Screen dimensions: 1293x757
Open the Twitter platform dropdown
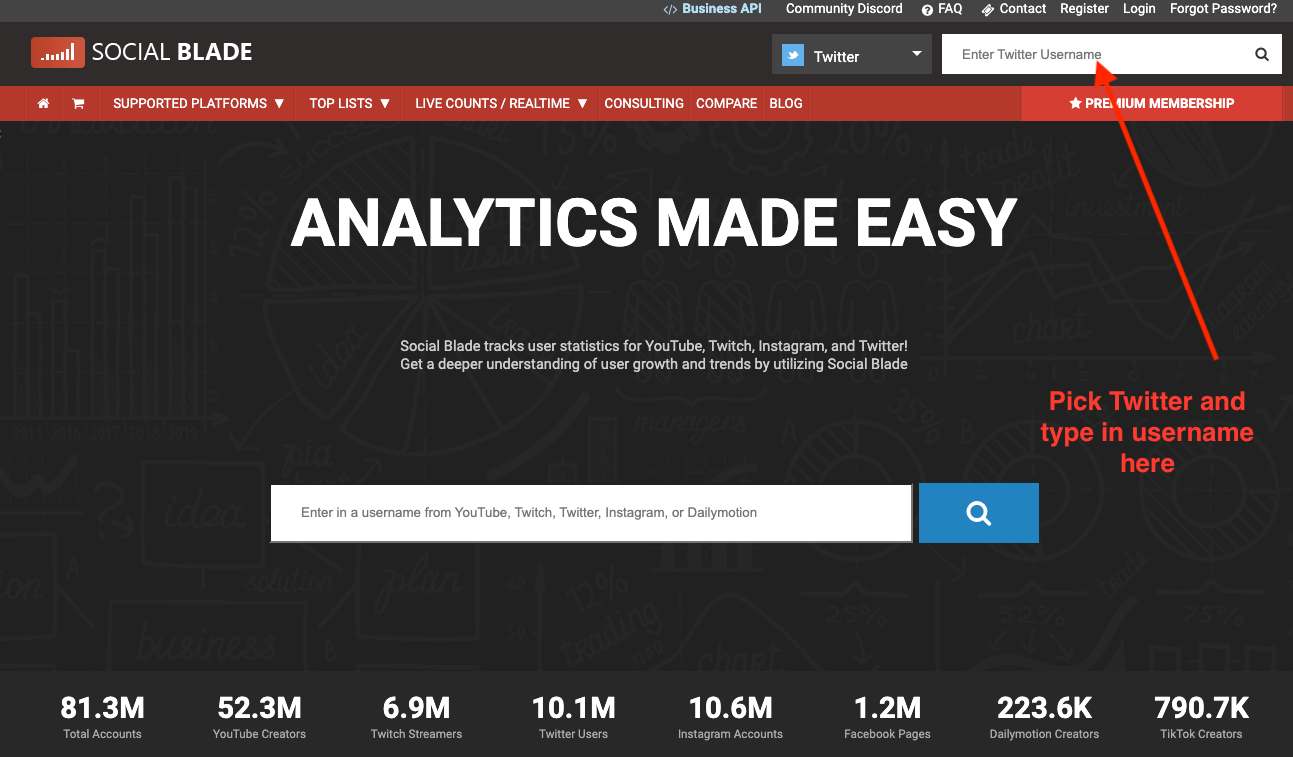pos(851,54)
